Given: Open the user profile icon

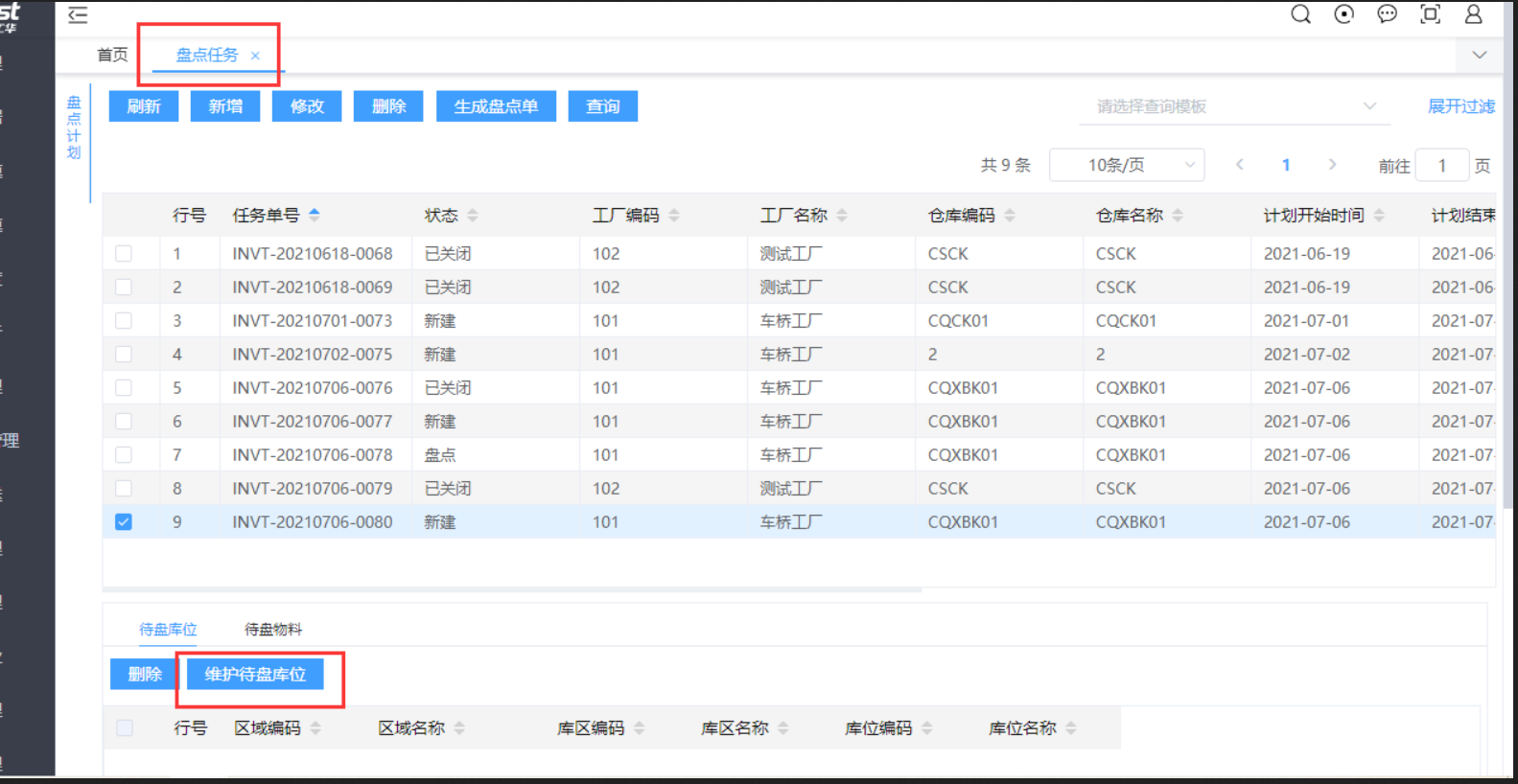Looking at the screenshot, I should 1473,14.
